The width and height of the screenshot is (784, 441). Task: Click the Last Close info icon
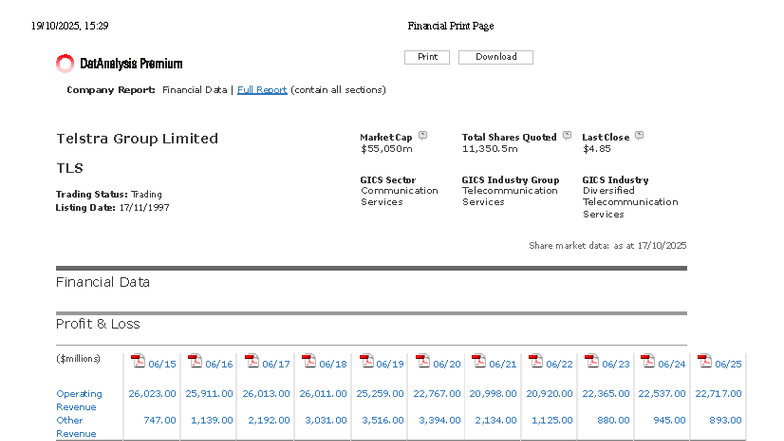(640, 135)
